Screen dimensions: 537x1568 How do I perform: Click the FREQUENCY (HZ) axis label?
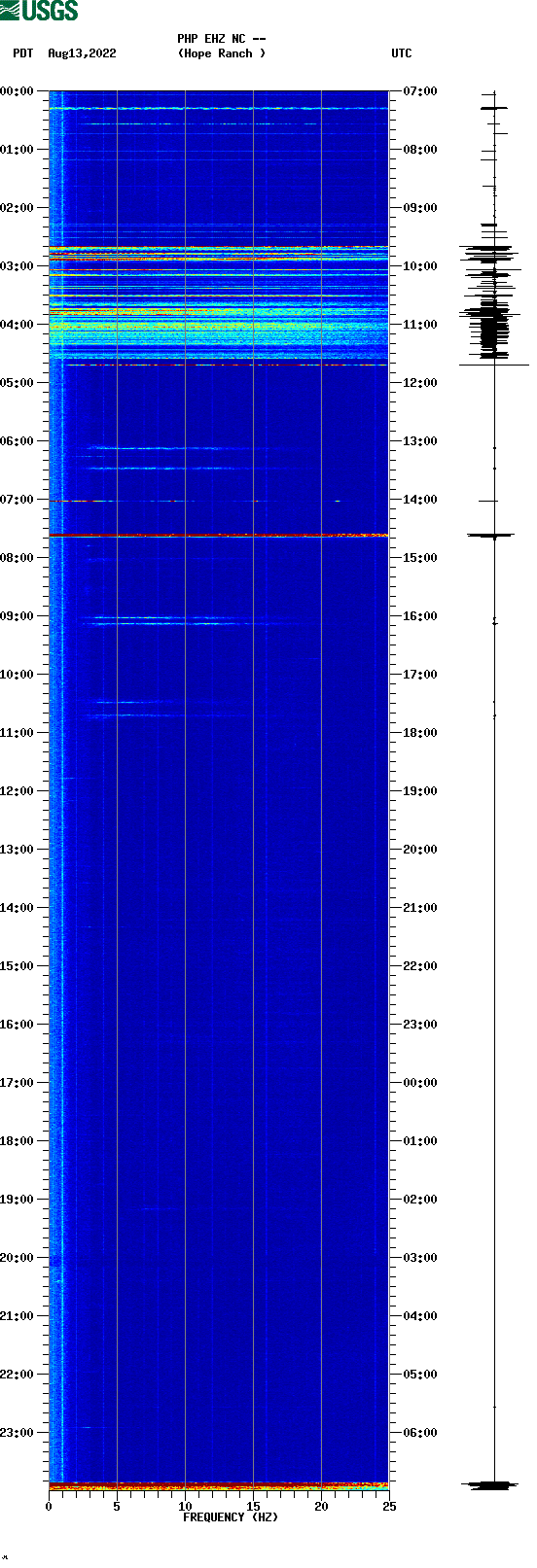pyautogui.click(x=231, y=1517)
